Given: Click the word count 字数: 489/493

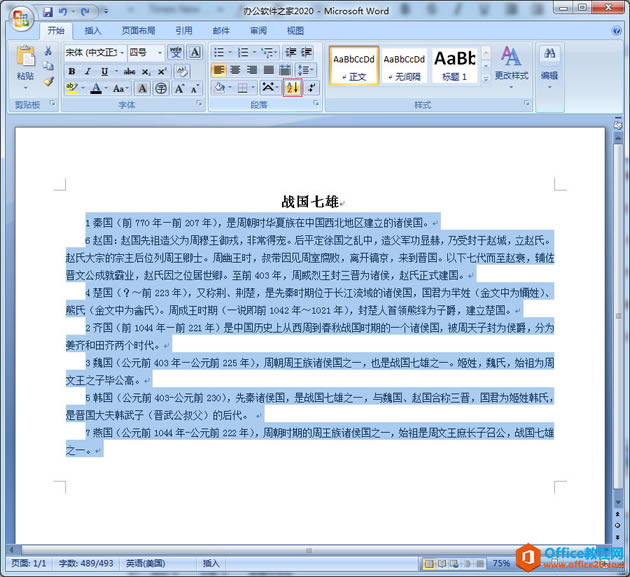Looking at the screenshot, I should (x=86, y=564).
